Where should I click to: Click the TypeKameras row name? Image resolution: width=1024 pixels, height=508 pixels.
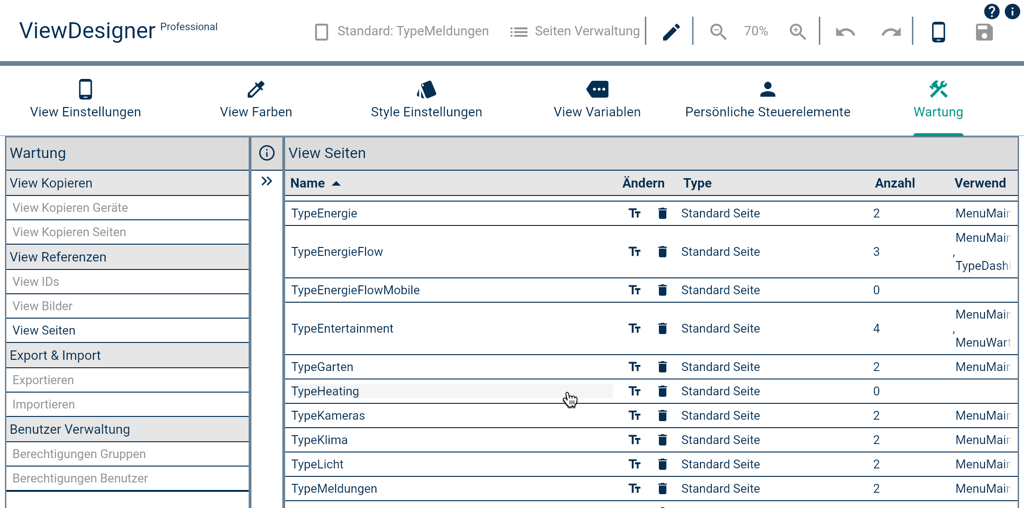328,415
